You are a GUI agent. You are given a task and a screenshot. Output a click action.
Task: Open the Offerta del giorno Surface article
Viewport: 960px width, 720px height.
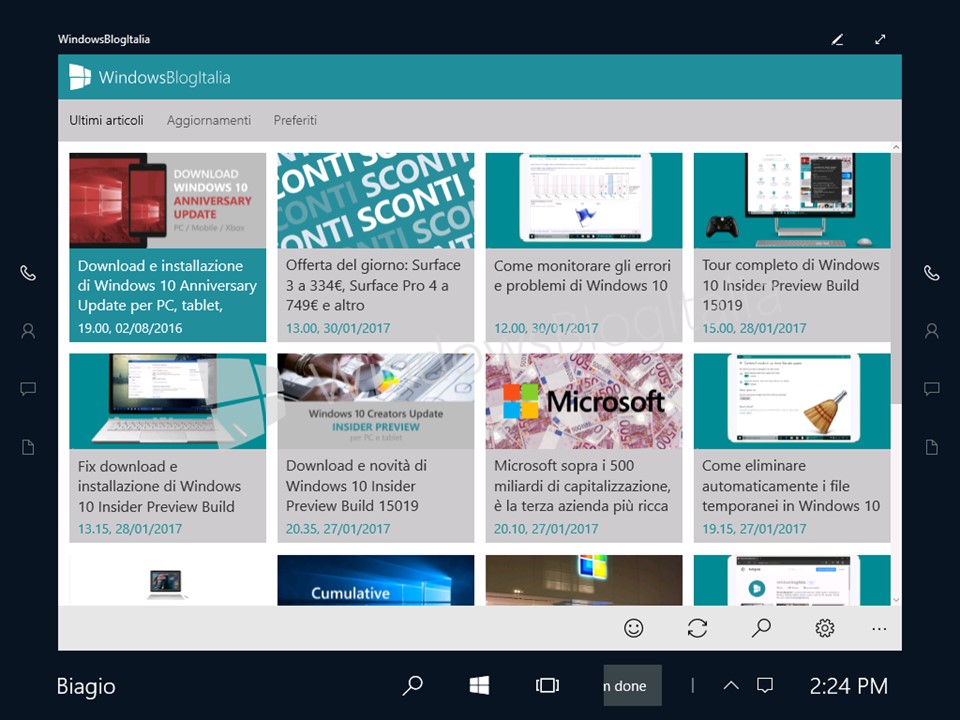376,247
